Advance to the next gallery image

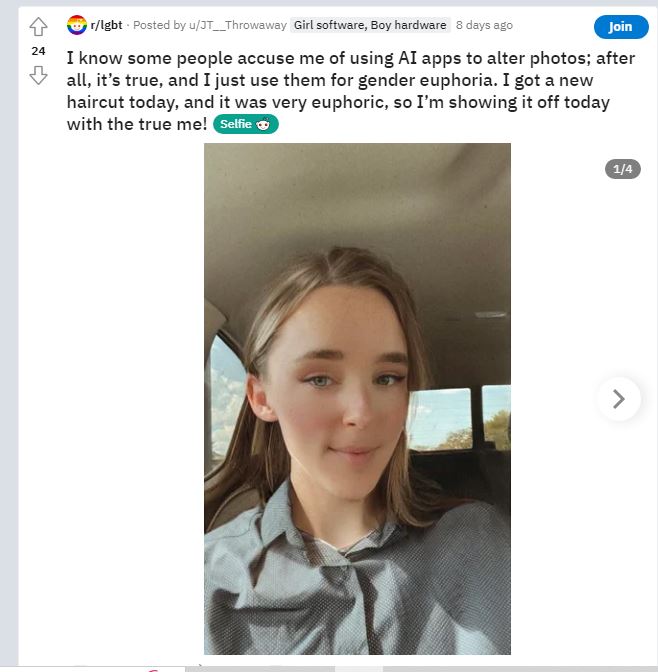click(x=619, y=399)
